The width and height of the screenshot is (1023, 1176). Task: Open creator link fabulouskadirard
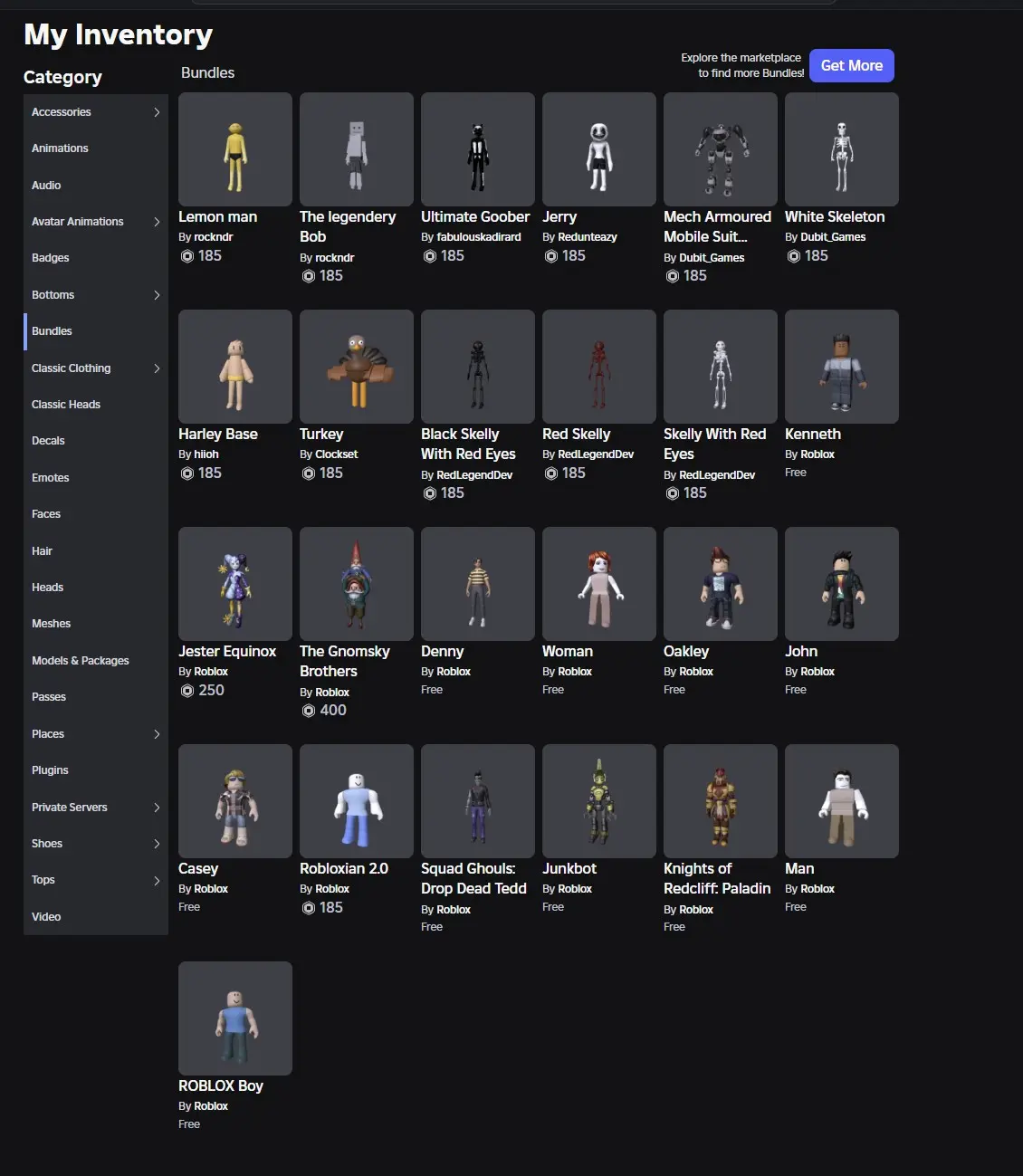click(x=479, y=237)
